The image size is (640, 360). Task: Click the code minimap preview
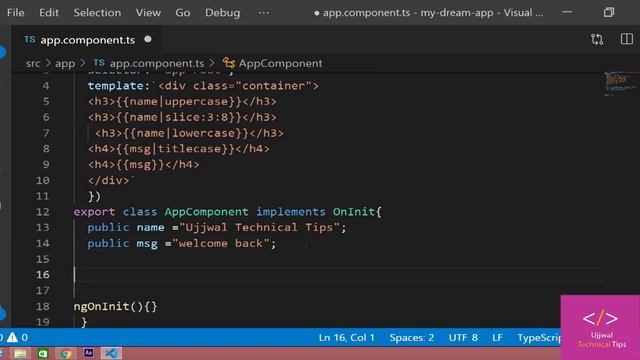tap(620, 84)
